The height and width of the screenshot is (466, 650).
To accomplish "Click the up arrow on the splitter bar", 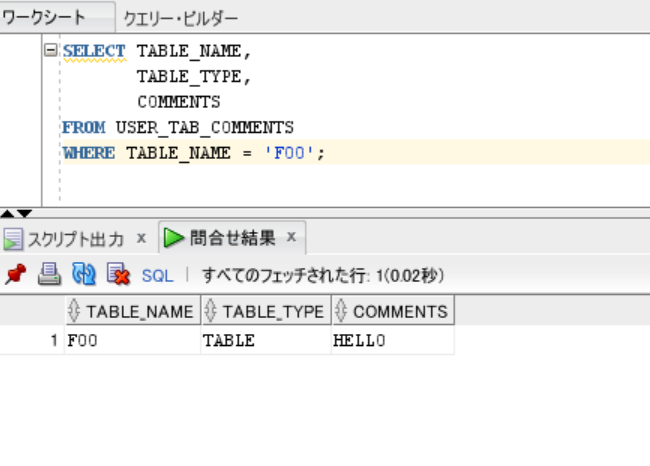I will pyautogui.click(x=8, y=213).
